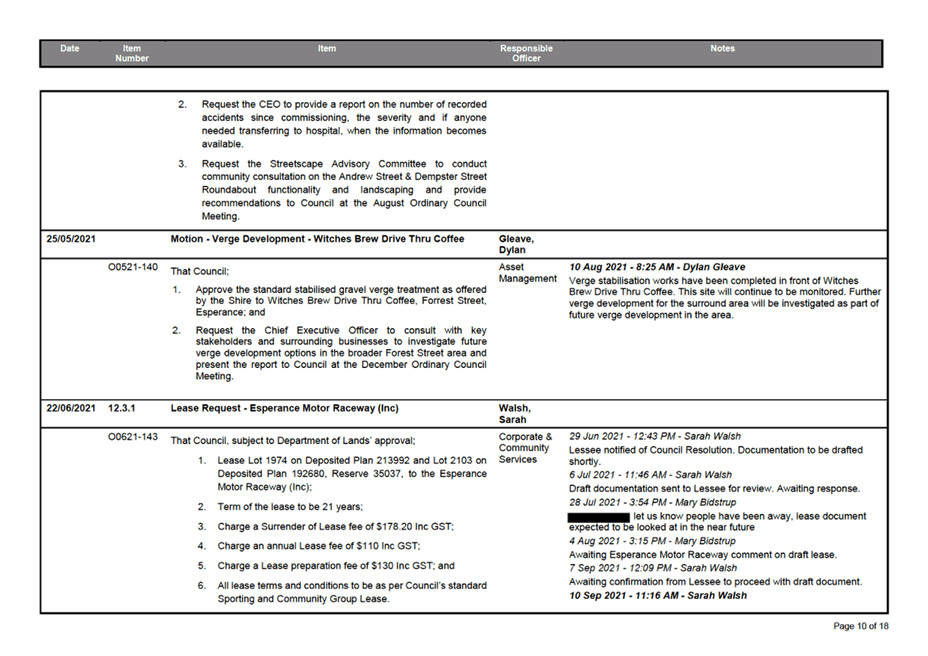Select the Notes column header

pos(722,48)
